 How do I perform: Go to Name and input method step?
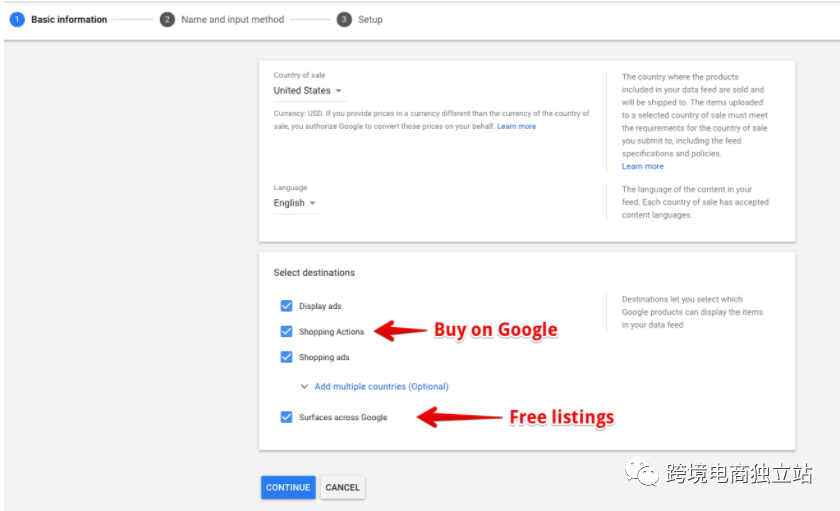pos(232,19)
